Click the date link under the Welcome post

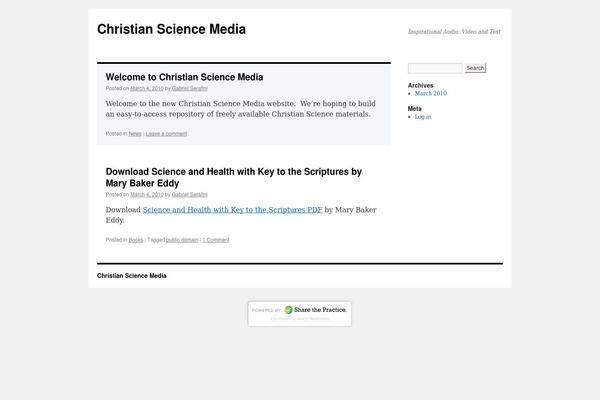coord(146,88)
